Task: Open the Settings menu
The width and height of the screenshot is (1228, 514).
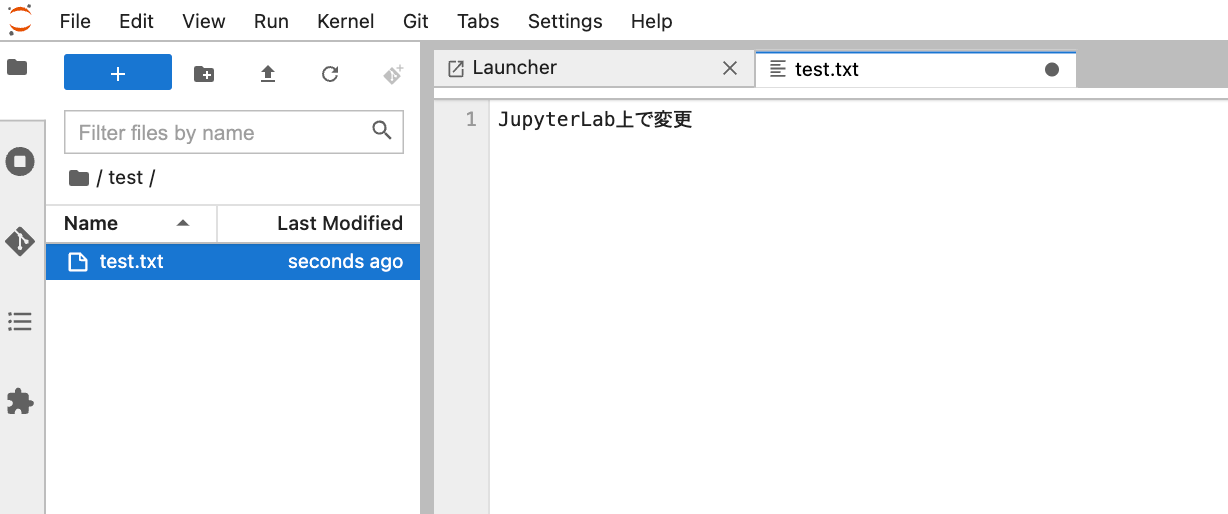Action: 565,21
